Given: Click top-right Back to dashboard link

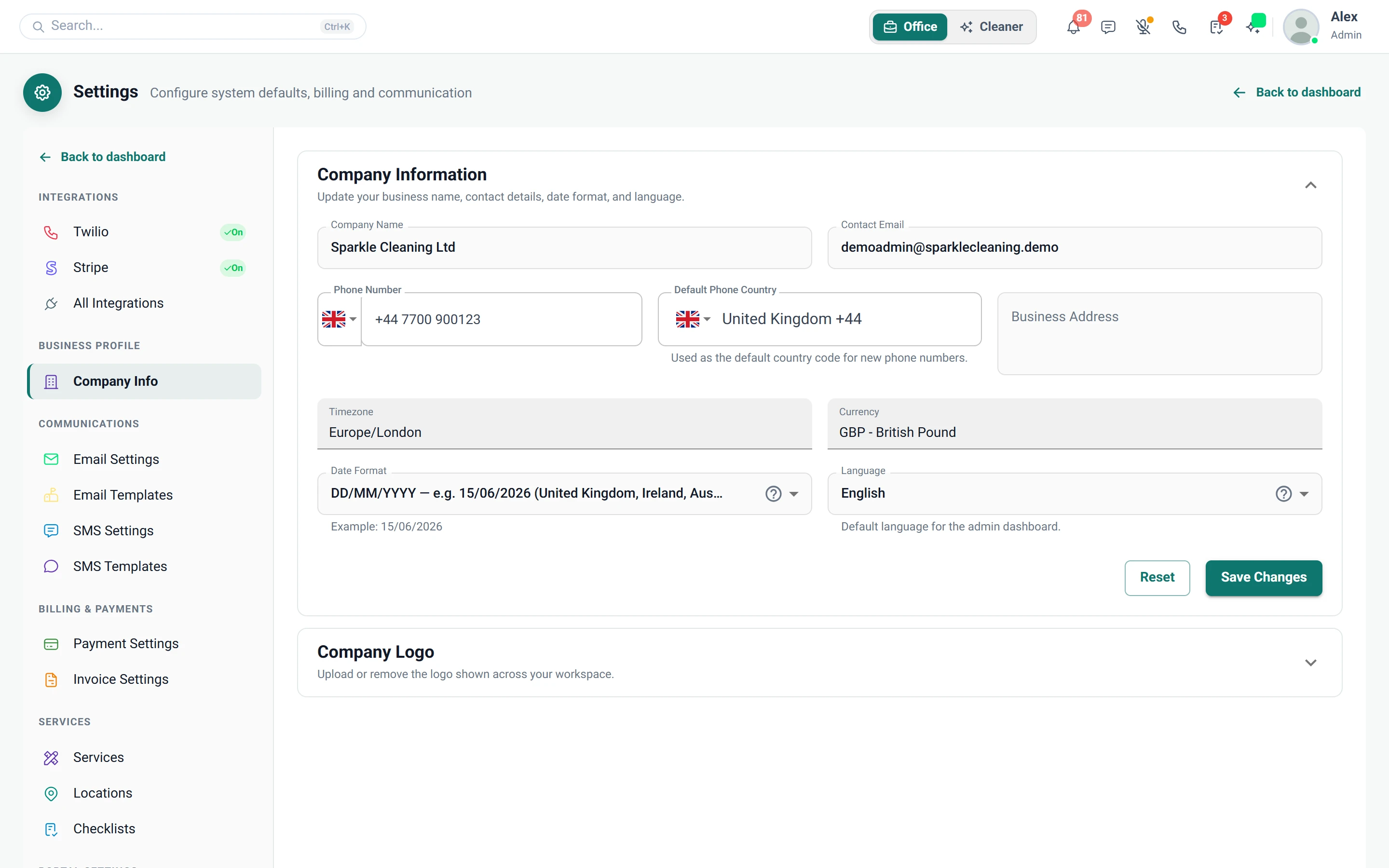Looking at the screenshot, I should 1296,93.
